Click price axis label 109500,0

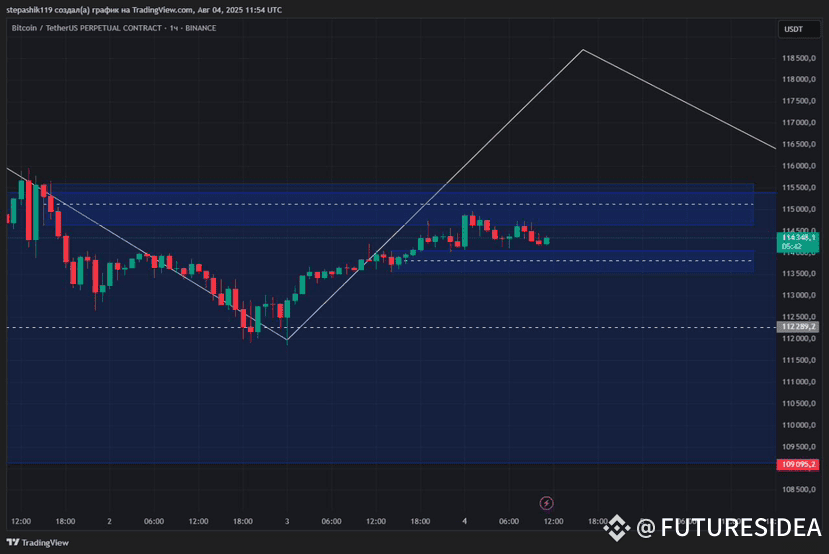coord(799,447)
